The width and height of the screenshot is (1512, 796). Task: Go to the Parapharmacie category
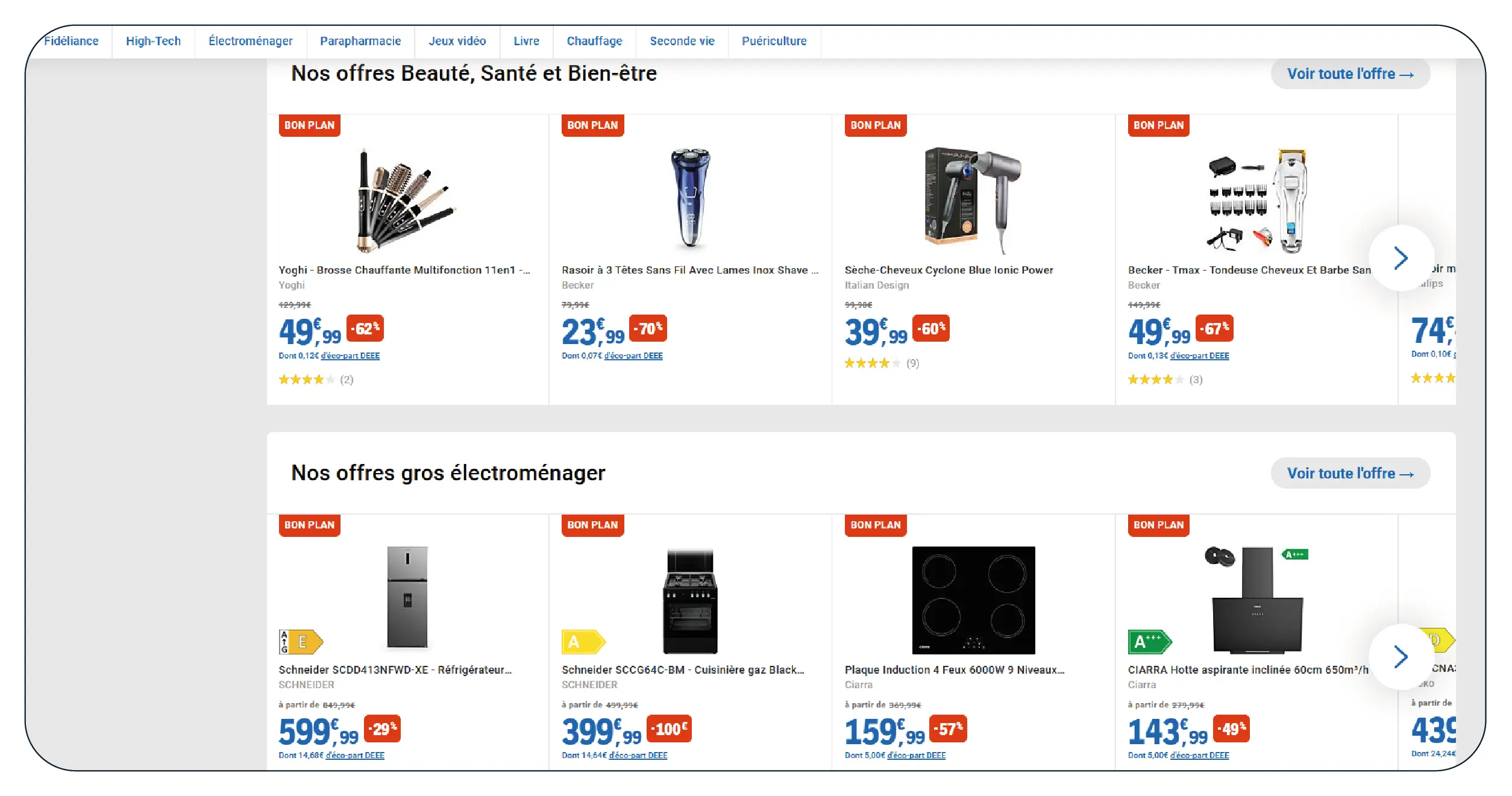pyautogui.click(x=360, y=41)
